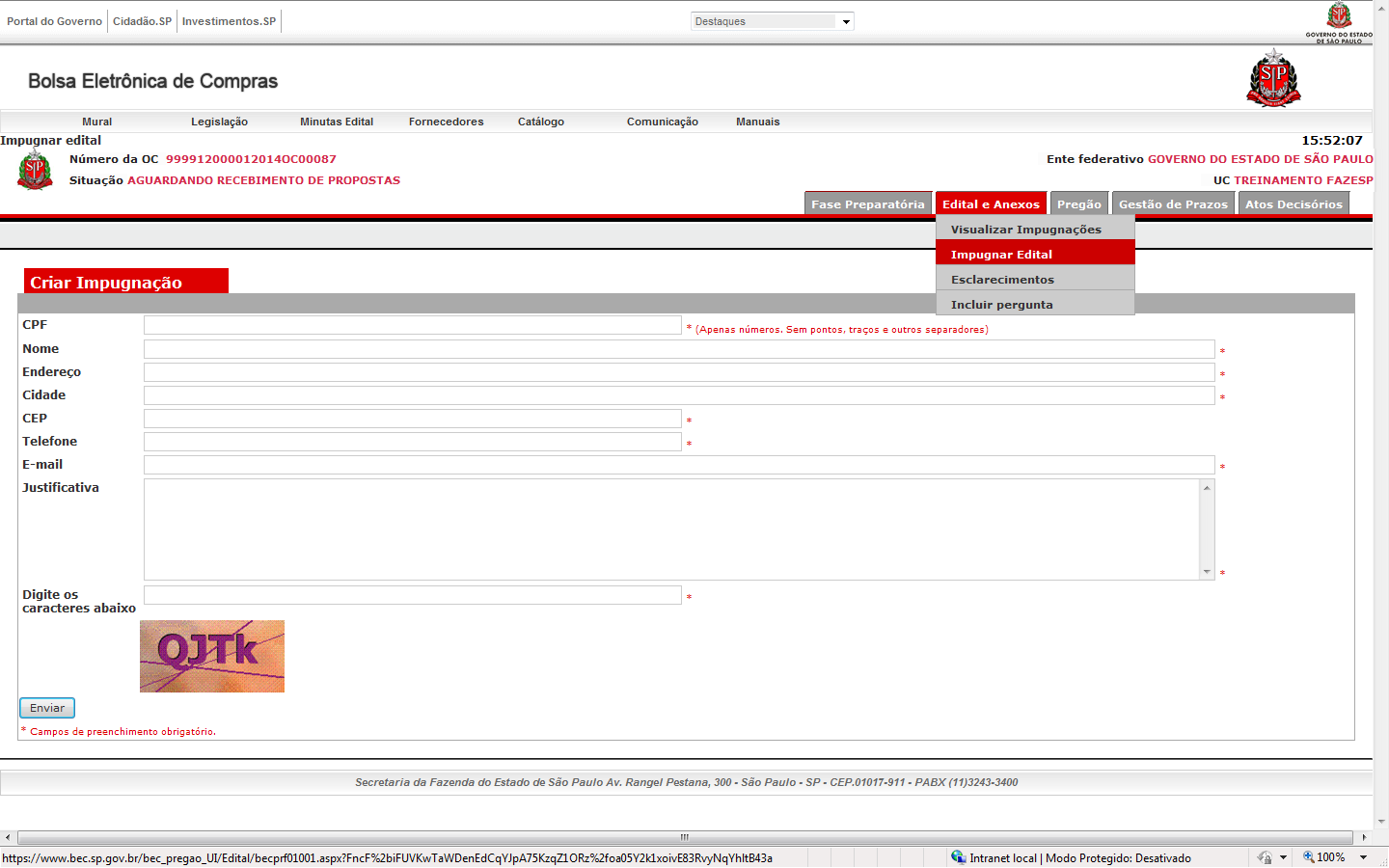Open the Portal do Governo link
1389x868 pixels.
(54, 21)
